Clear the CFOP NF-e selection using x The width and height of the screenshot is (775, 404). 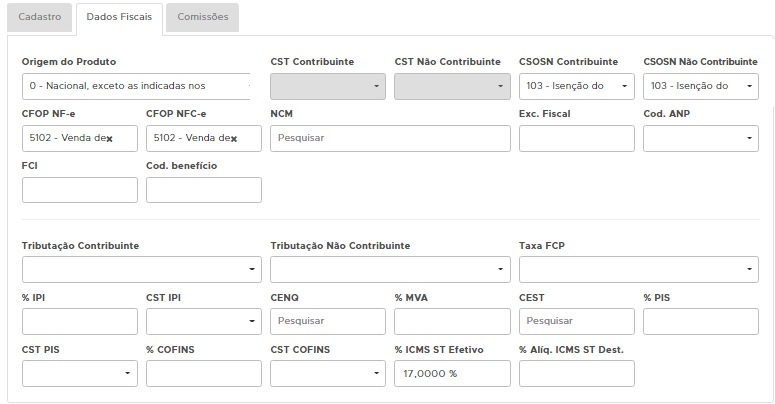(109, 139)
